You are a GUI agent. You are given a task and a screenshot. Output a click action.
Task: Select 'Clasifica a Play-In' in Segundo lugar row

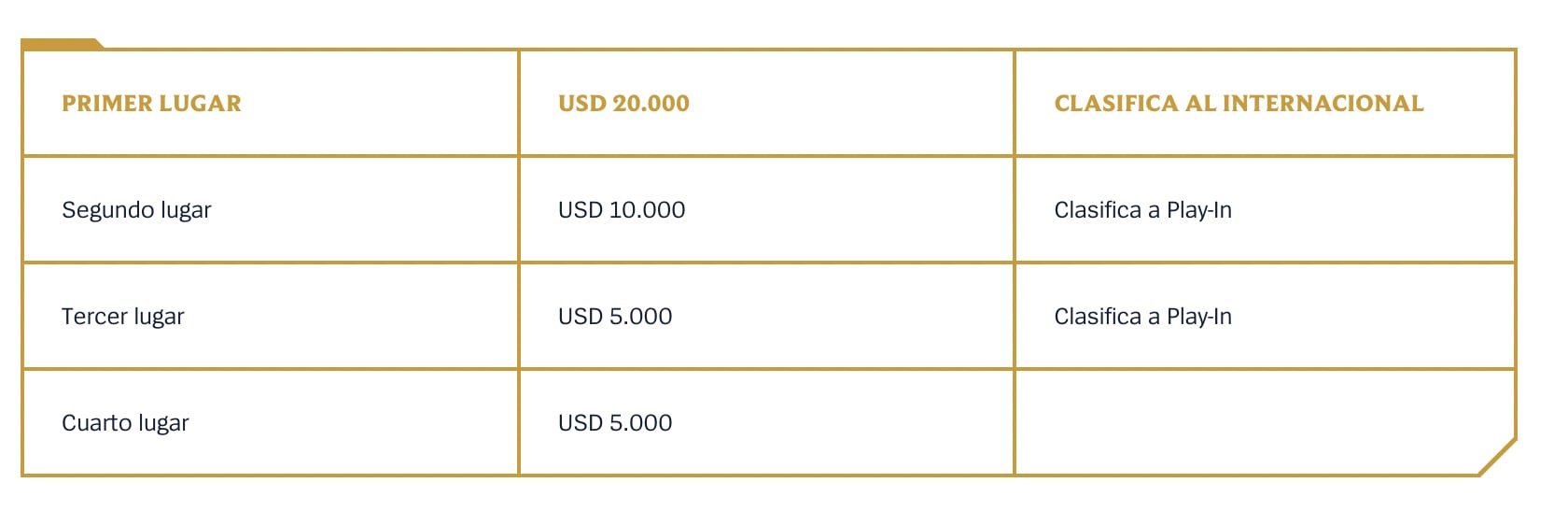tap(1142, 210)
